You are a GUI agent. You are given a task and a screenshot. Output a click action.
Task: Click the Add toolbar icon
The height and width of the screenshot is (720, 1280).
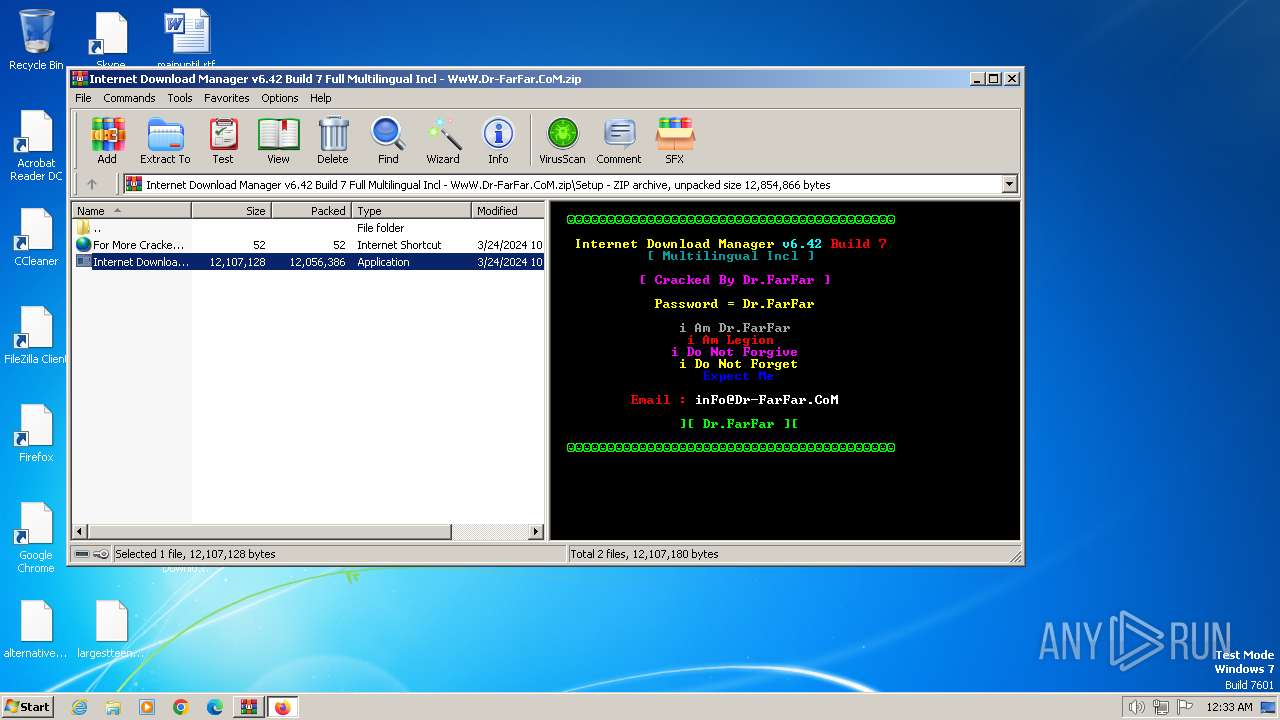[107, 141]
